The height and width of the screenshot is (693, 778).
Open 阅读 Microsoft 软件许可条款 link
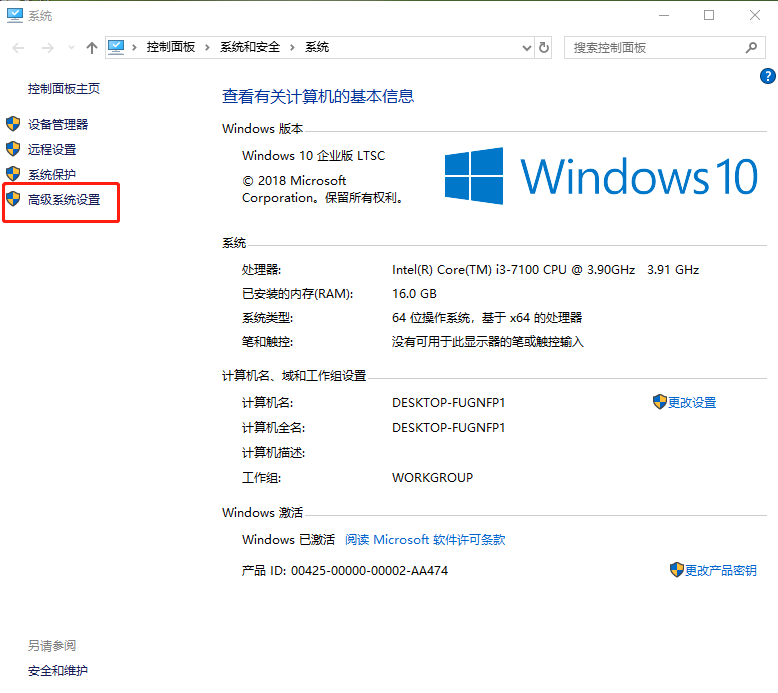(425, 540)
